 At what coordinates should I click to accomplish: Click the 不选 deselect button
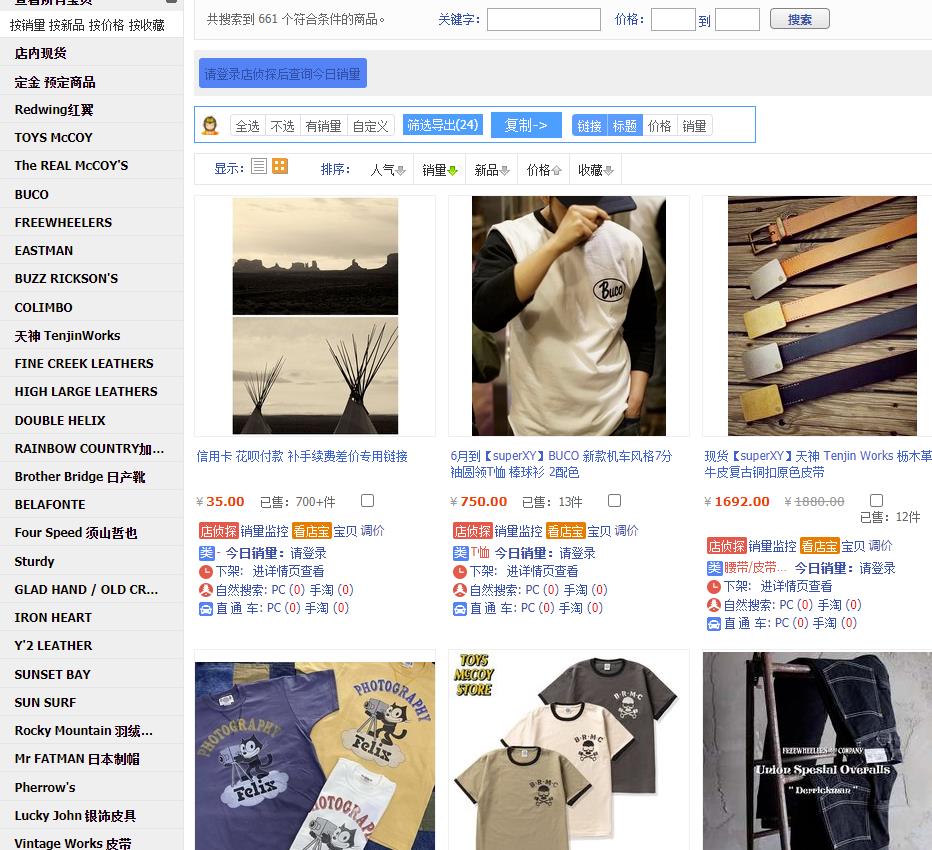click(282, 126)
